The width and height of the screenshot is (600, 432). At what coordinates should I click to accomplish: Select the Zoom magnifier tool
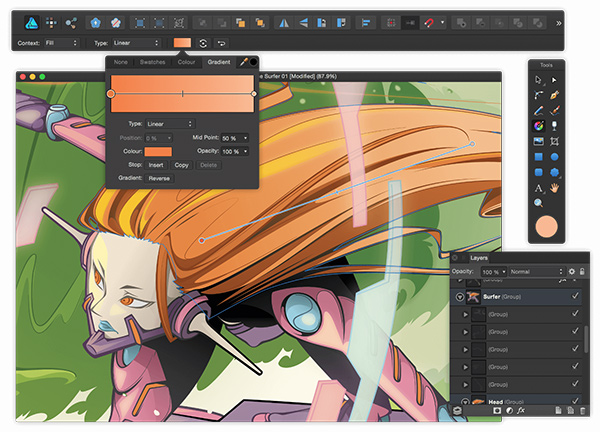(538, 203)
